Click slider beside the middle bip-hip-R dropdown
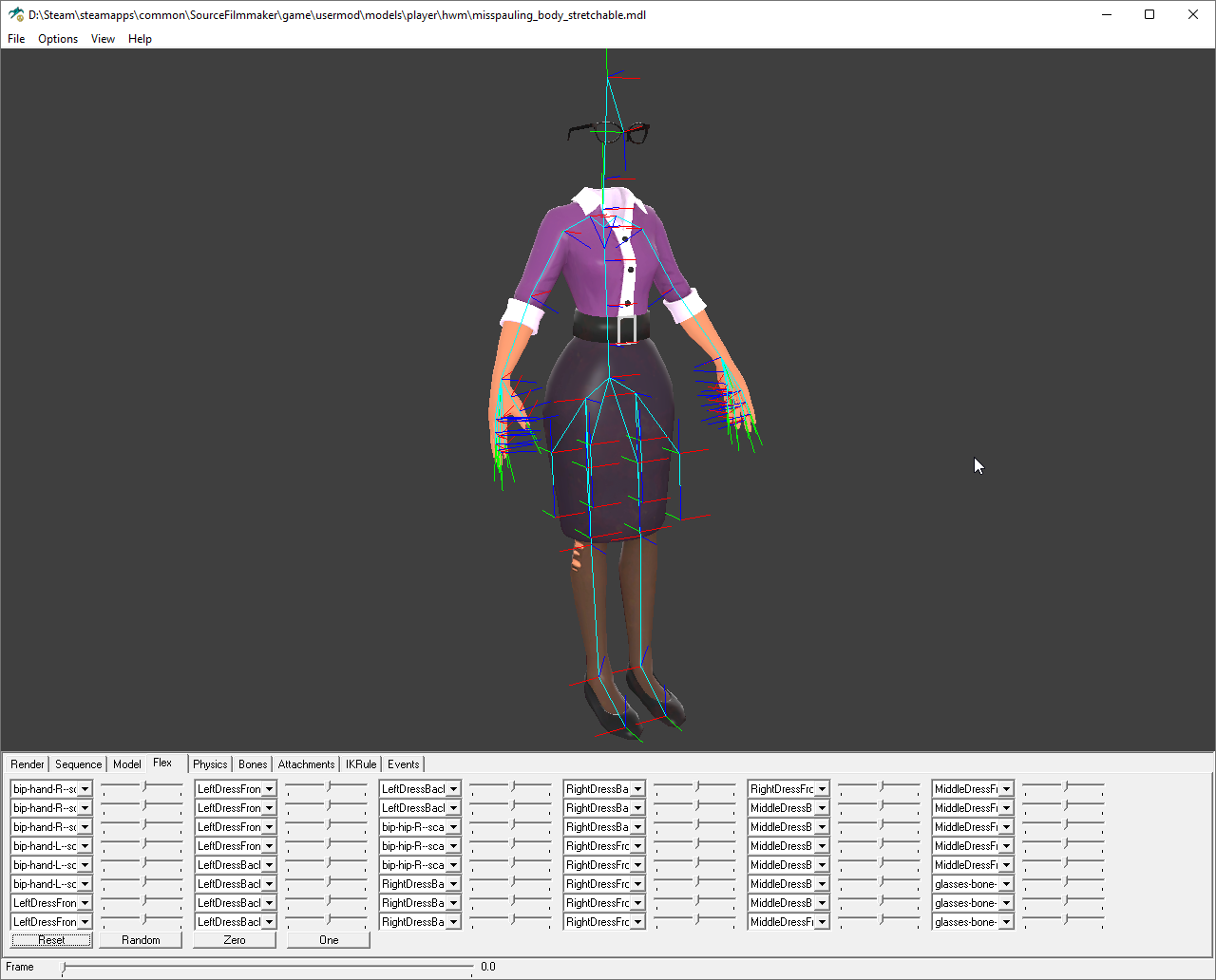The height and width of the screenshot is (980, 1216). tap(510, 845)
